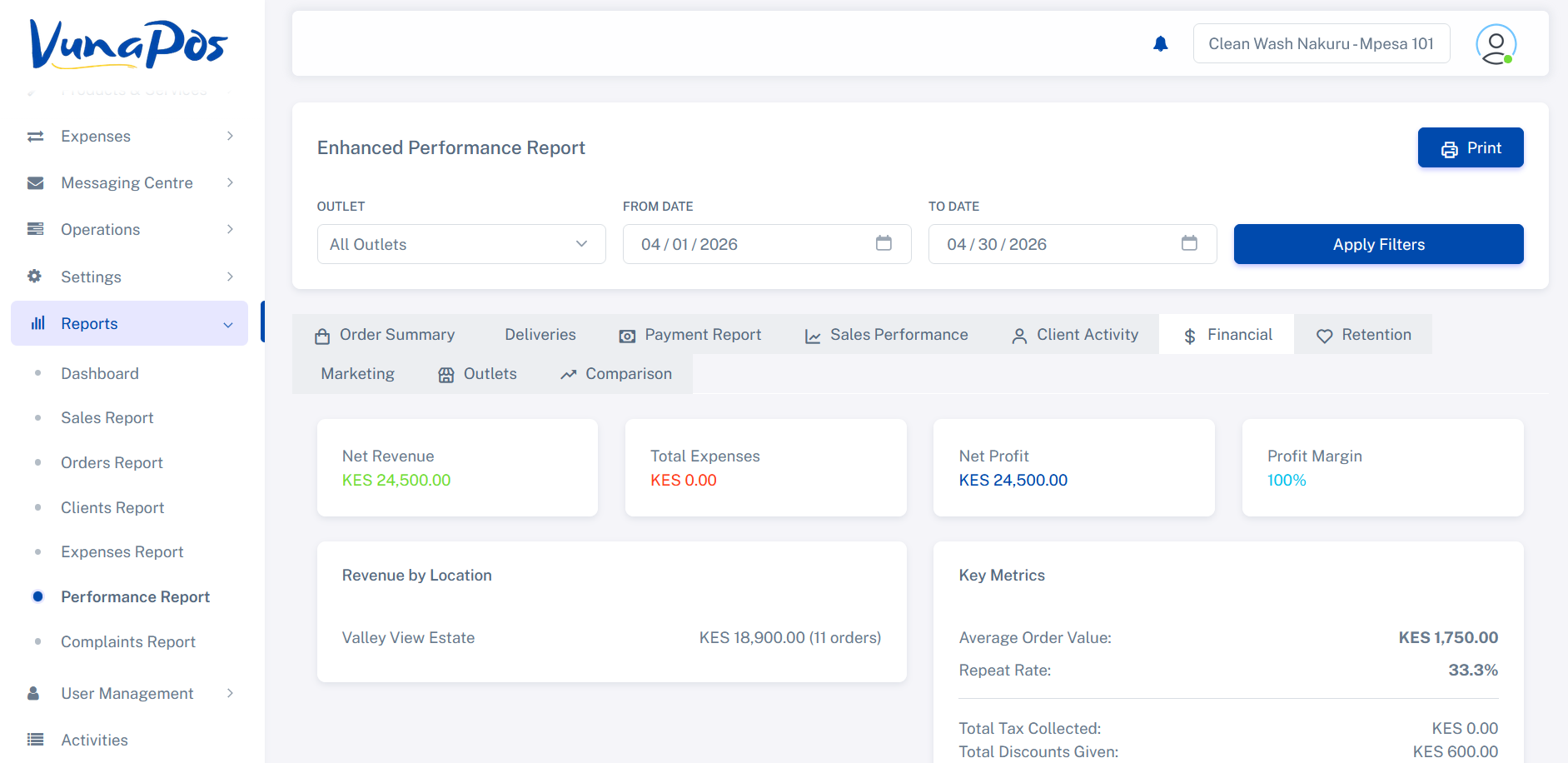Screen dimensions: 1568x763
Task: Click the printer icon in Print button
Action: (x=1450, y=150)
